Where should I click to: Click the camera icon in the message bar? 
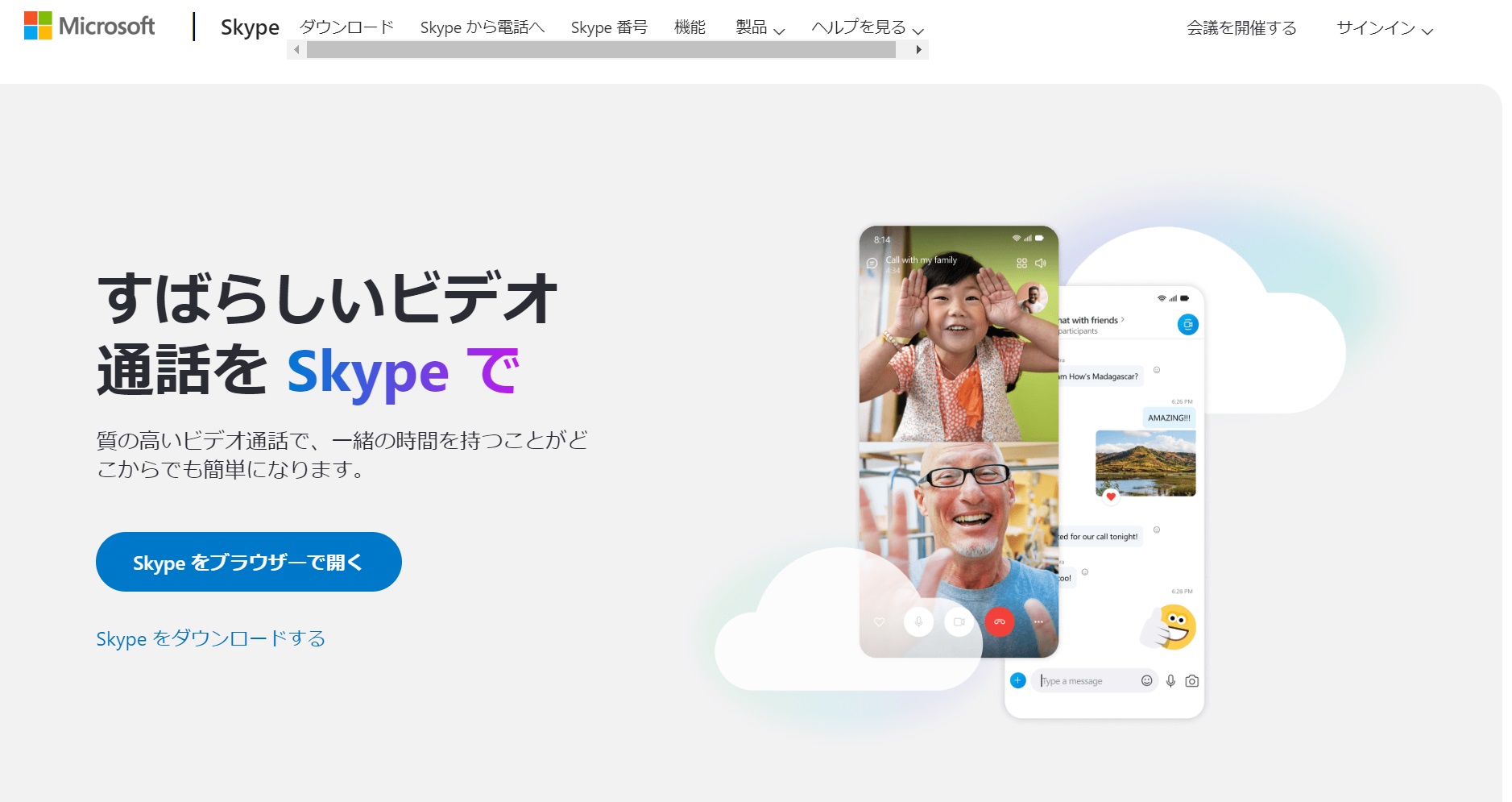click(x=1193, y=681)
